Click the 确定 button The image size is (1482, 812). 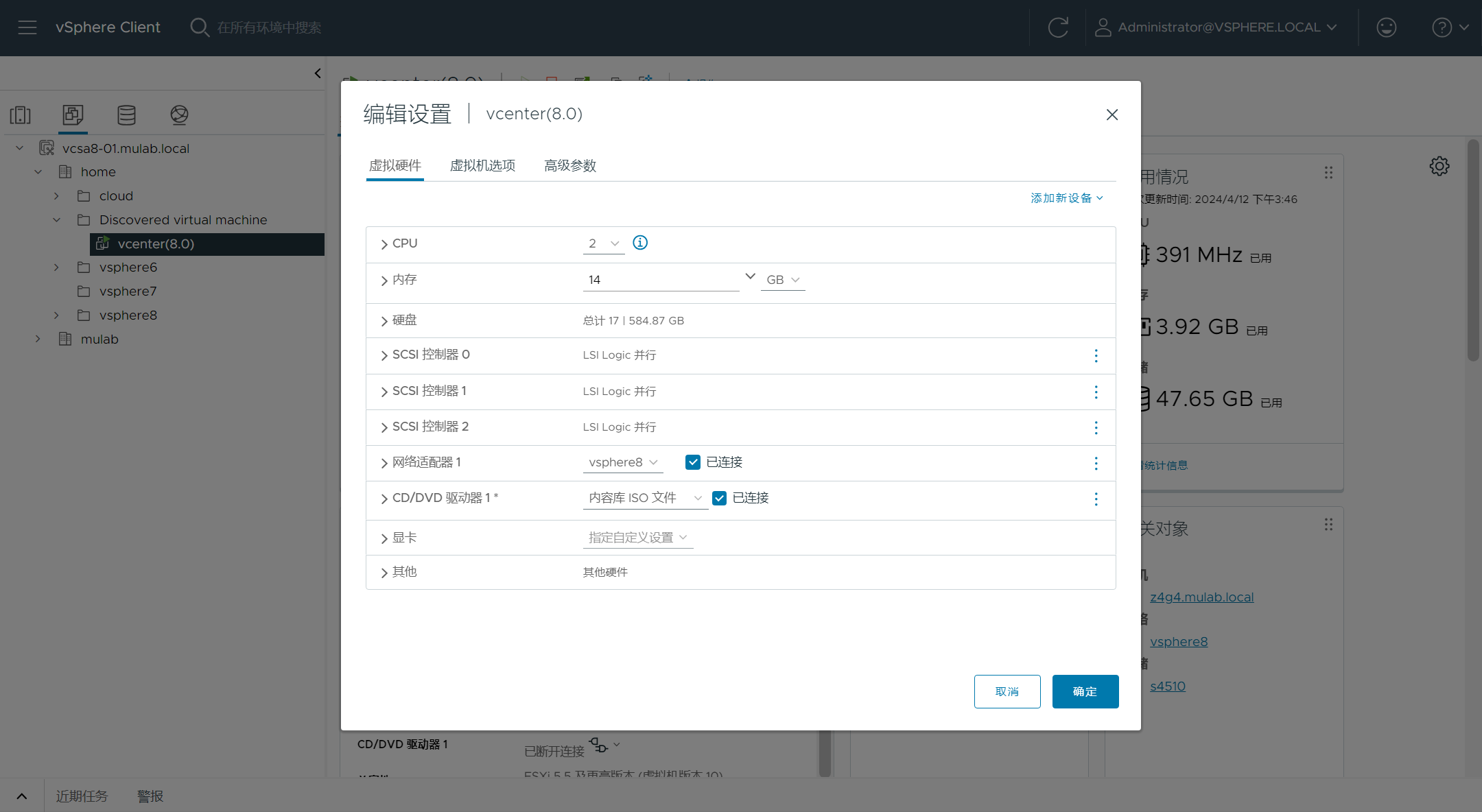coord(1085,691)
